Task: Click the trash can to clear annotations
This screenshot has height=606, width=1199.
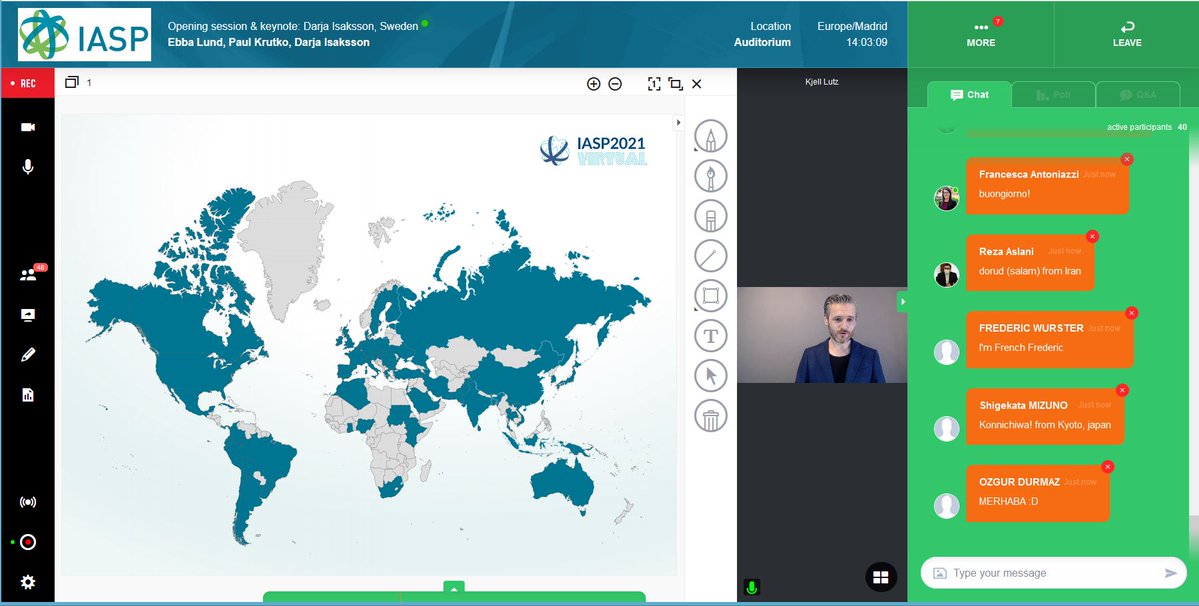Action: click(710, 416)
